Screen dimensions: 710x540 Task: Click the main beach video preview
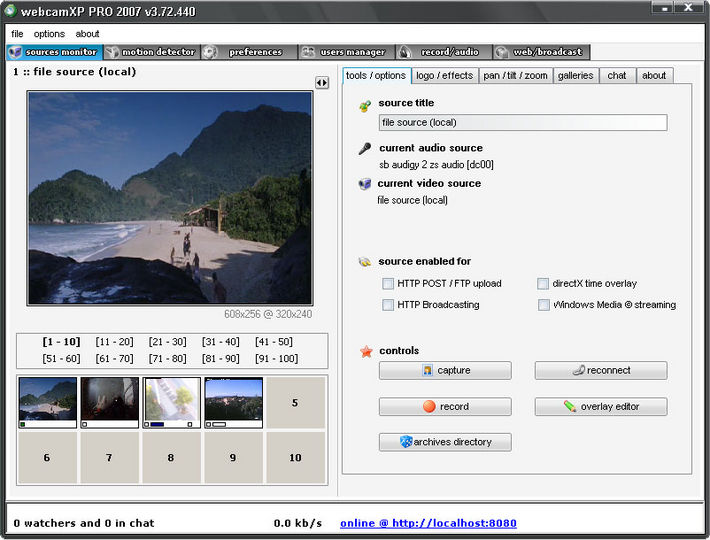pos(170,198)
